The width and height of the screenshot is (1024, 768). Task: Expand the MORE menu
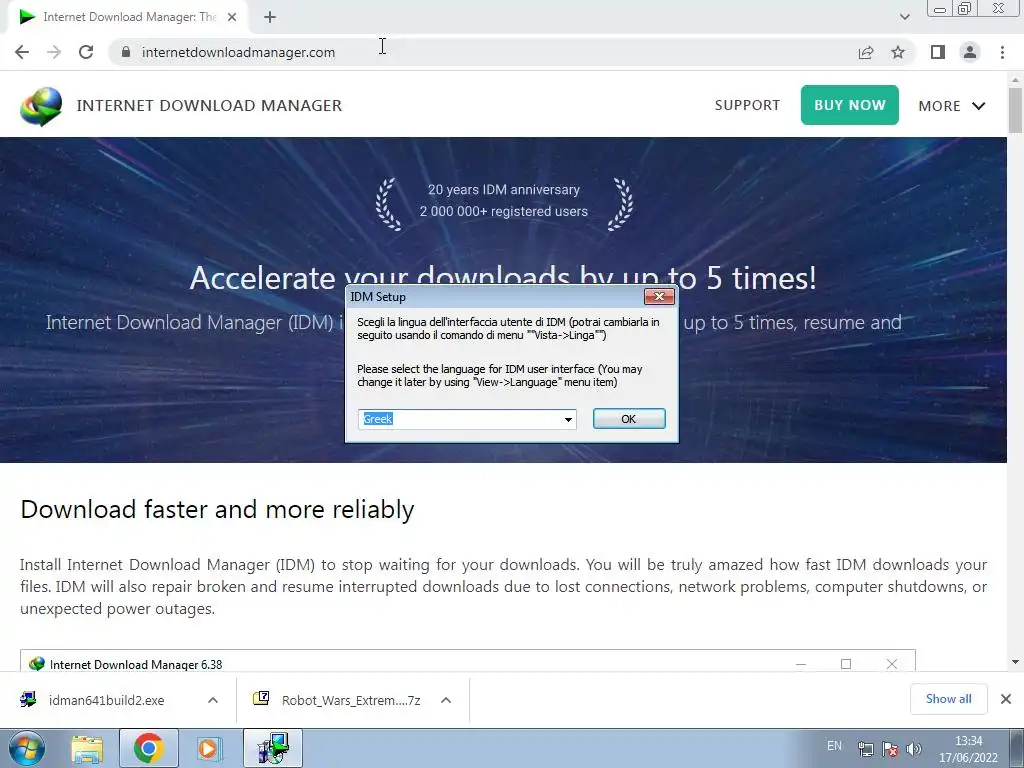tap(952, 106)
